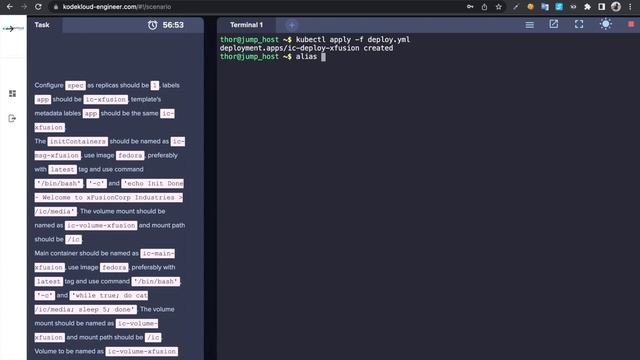Image resolution: width=640 pixels, height=360 pixels.
Task: Click the padlock site info icon
Action: pyautogui.click(x=56, y=7)
